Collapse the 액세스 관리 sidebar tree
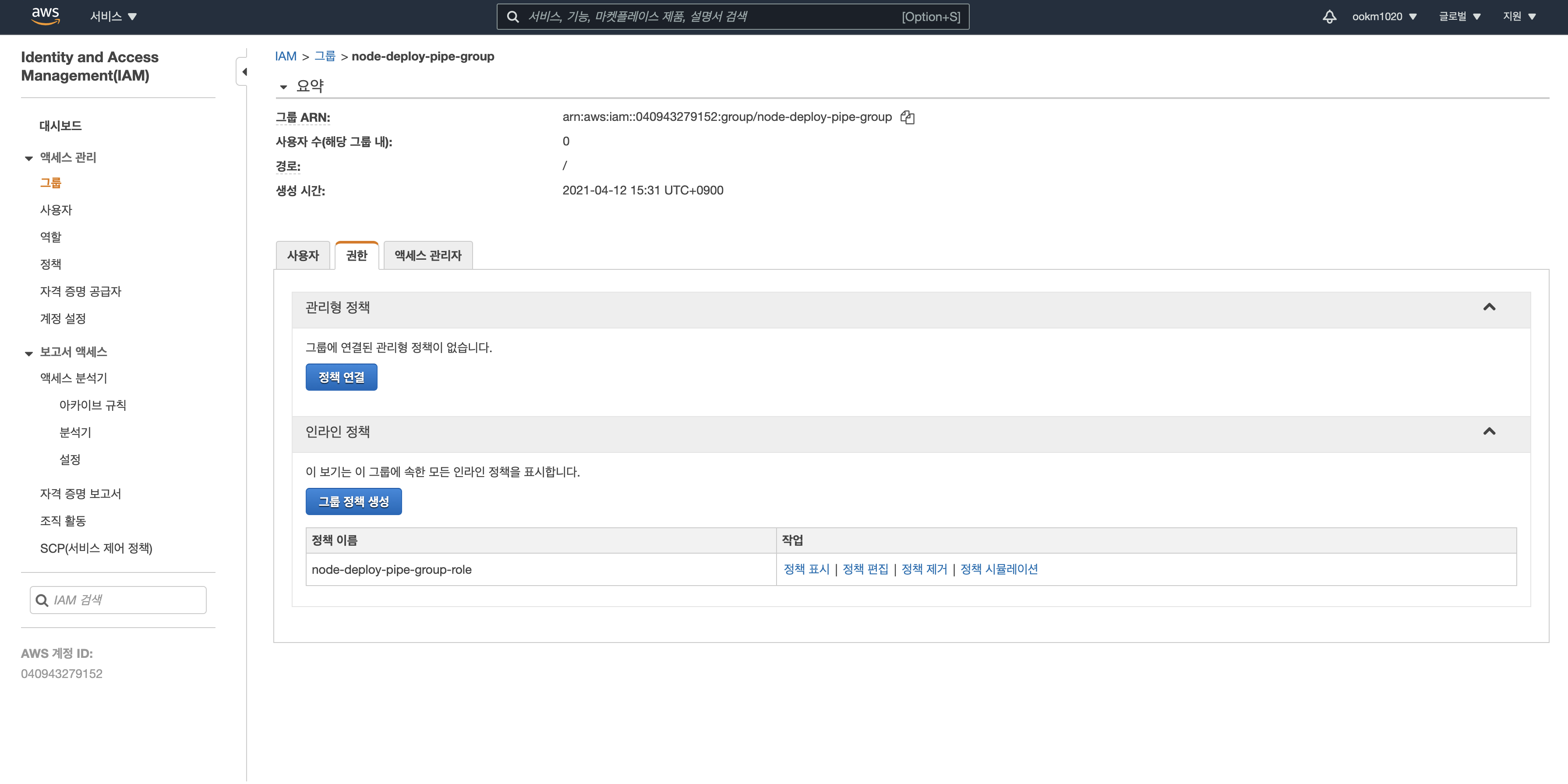Image resolution: width=1568 pixels, height=784 pixels. [28, 158]
